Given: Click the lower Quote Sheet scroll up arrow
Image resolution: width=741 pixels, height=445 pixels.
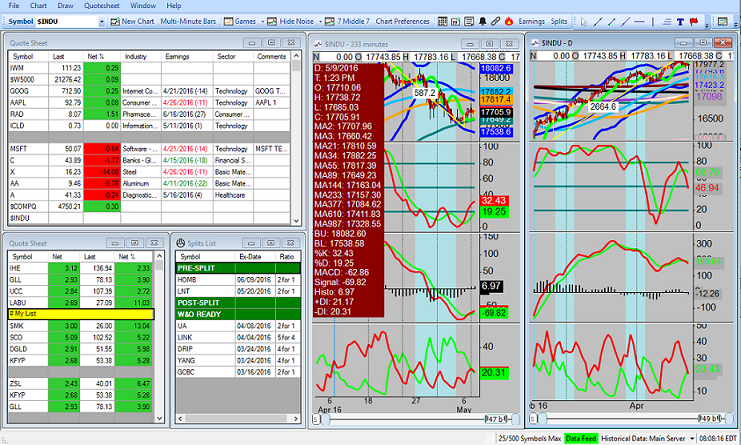Looking at the screenshot, I should 159,256.
